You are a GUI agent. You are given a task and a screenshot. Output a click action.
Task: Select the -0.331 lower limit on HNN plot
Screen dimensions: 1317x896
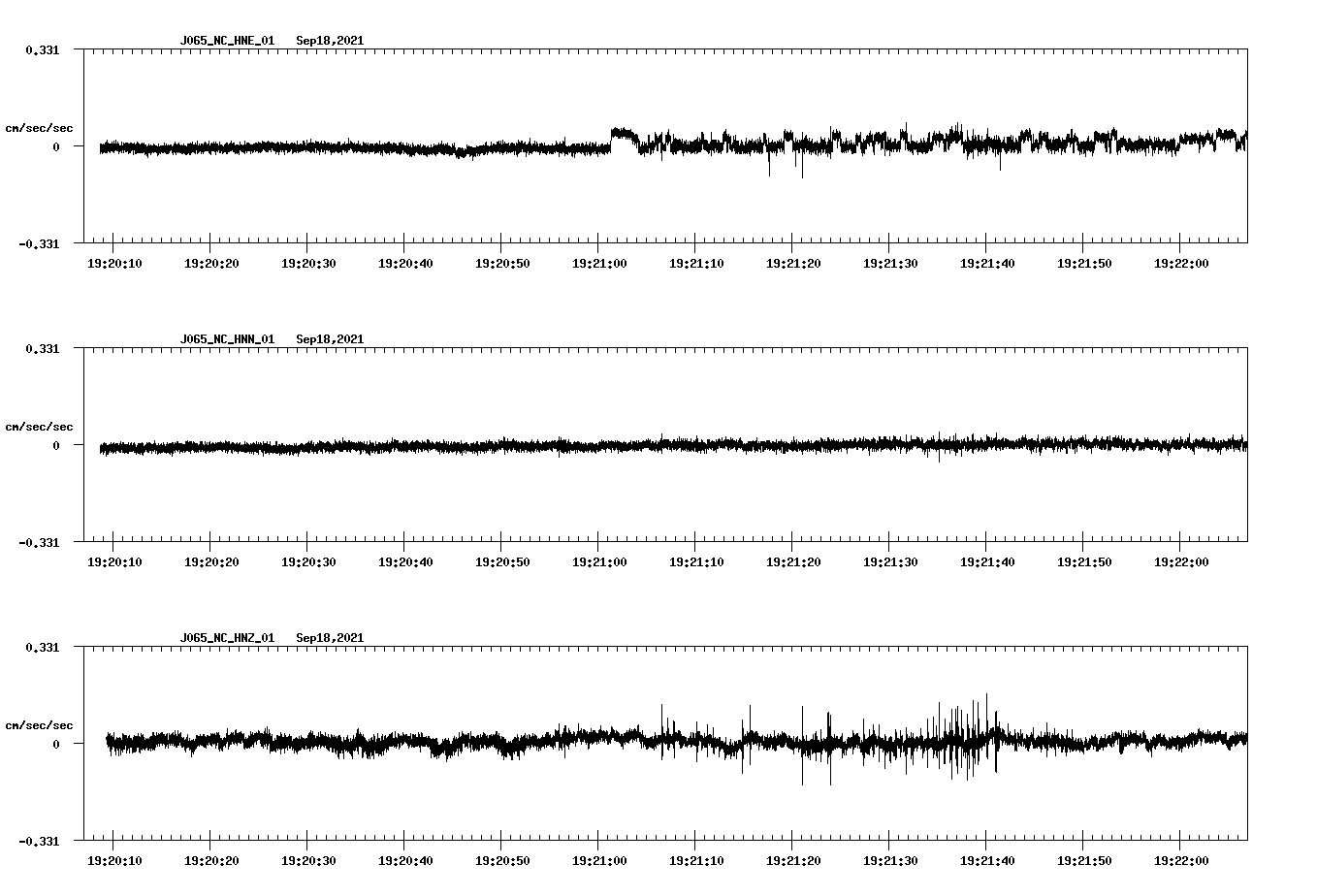39,542
